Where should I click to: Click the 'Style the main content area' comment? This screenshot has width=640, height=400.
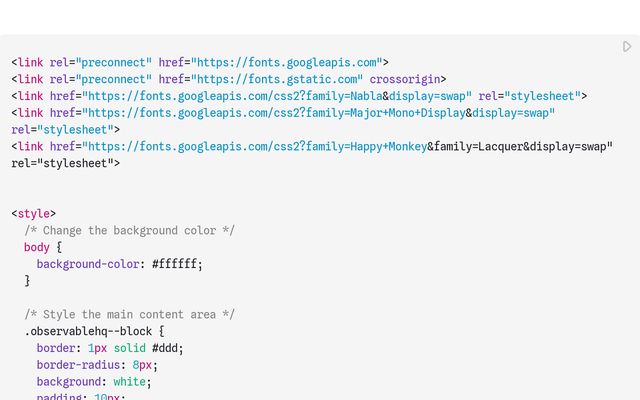[x=129, y=315]
